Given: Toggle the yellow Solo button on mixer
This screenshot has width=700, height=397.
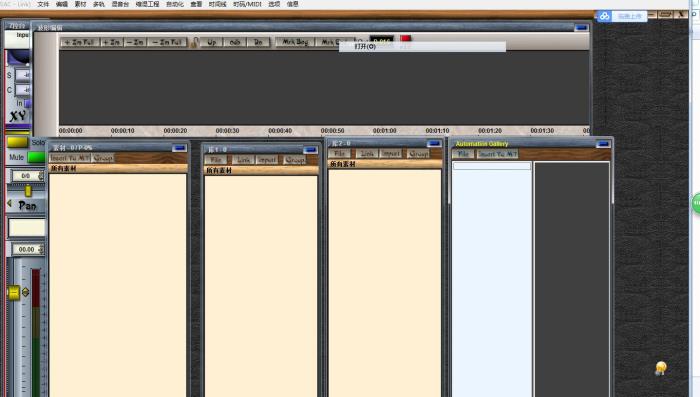Looking at the screenshot, I should (17, 142).
